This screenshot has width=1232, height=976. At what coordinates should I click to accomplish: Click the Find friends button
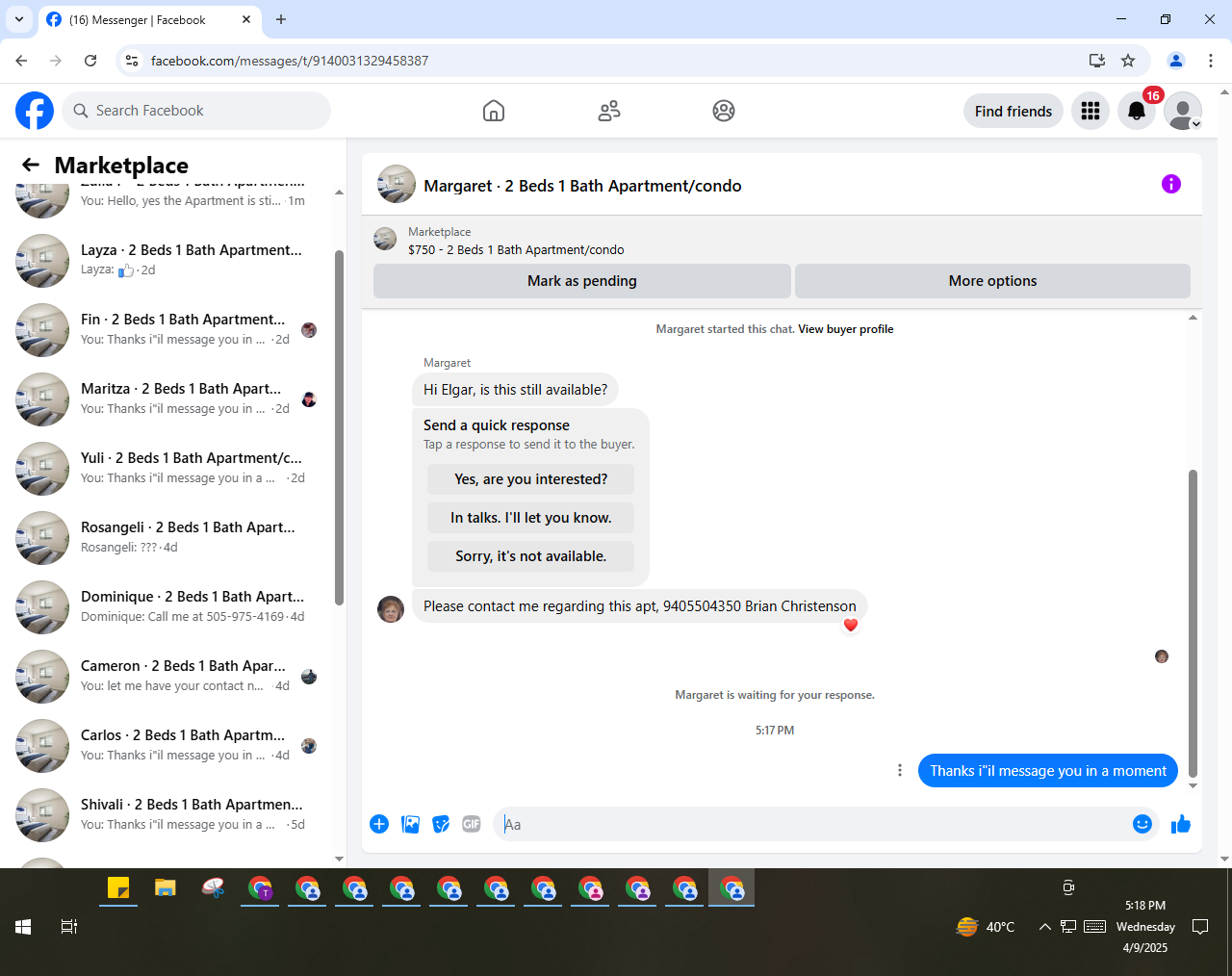(1014, 111)
